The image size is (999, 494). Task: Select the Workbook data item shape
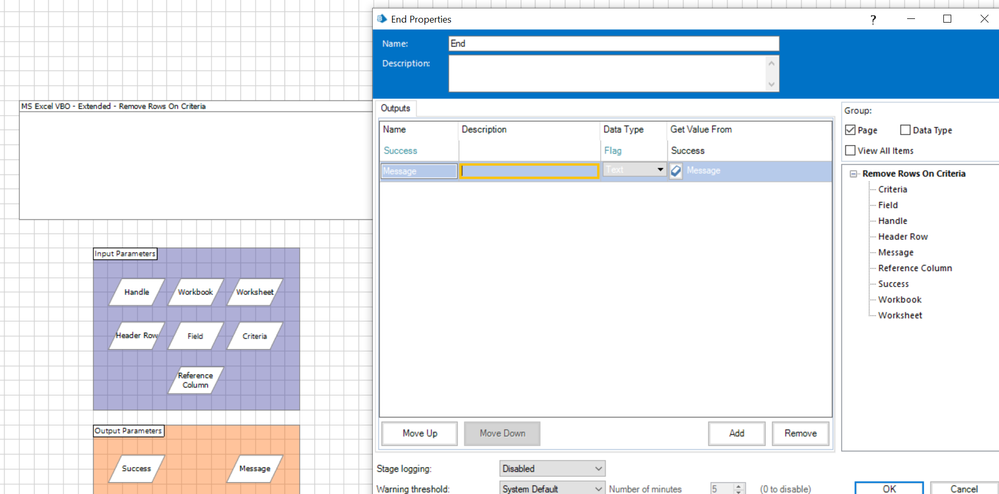coord(195,292)
